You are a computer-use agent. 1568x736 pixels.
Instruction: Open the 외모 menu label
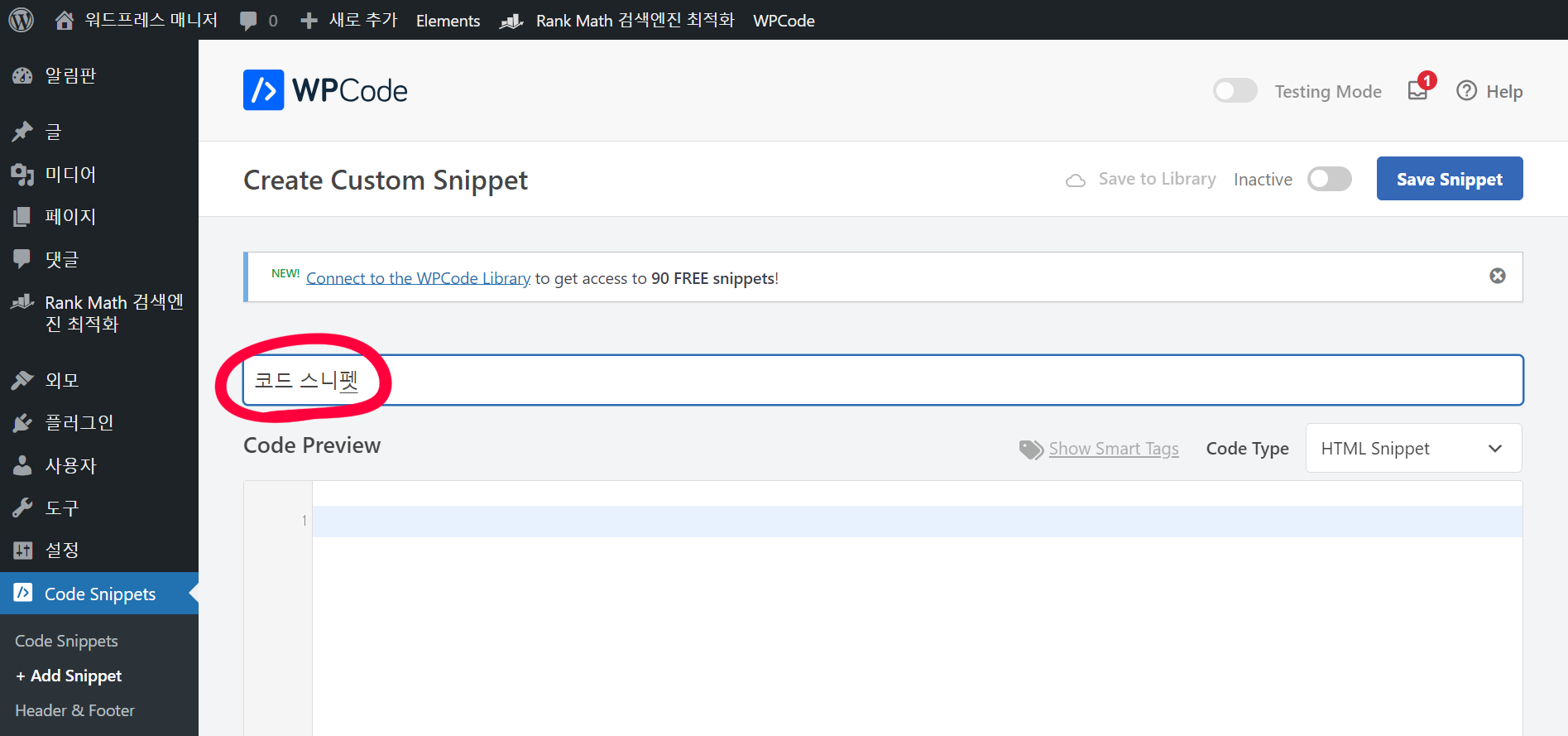point(62,380)
